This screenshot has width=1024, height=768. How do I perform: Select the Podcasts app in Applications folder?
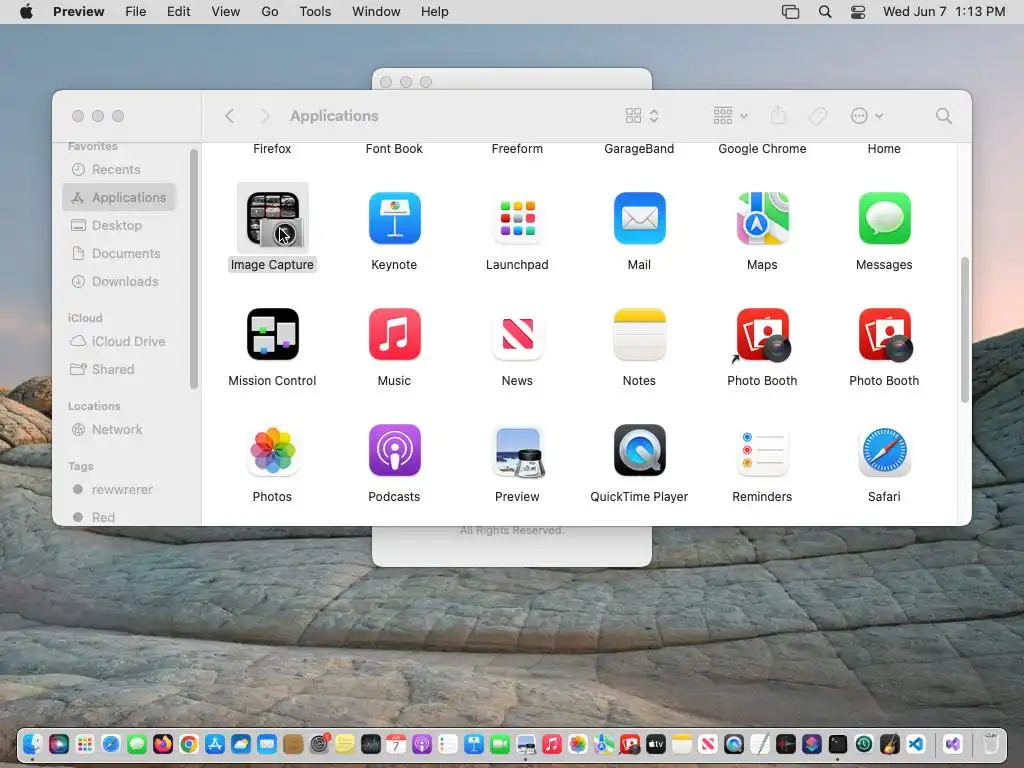[x=394, y=451]
